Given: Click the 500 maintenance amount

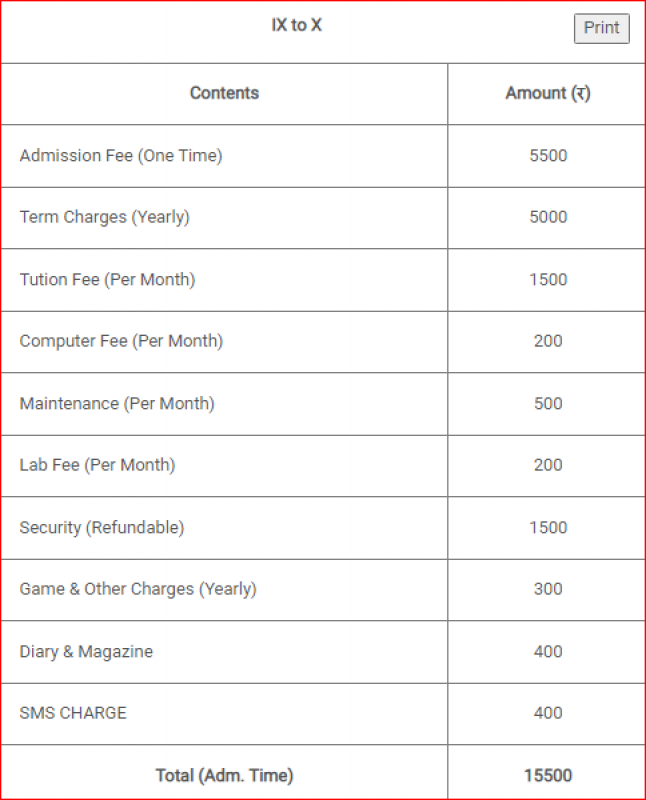Looking at the screenshot, I should pyautogui.click(x=548, y=404).
